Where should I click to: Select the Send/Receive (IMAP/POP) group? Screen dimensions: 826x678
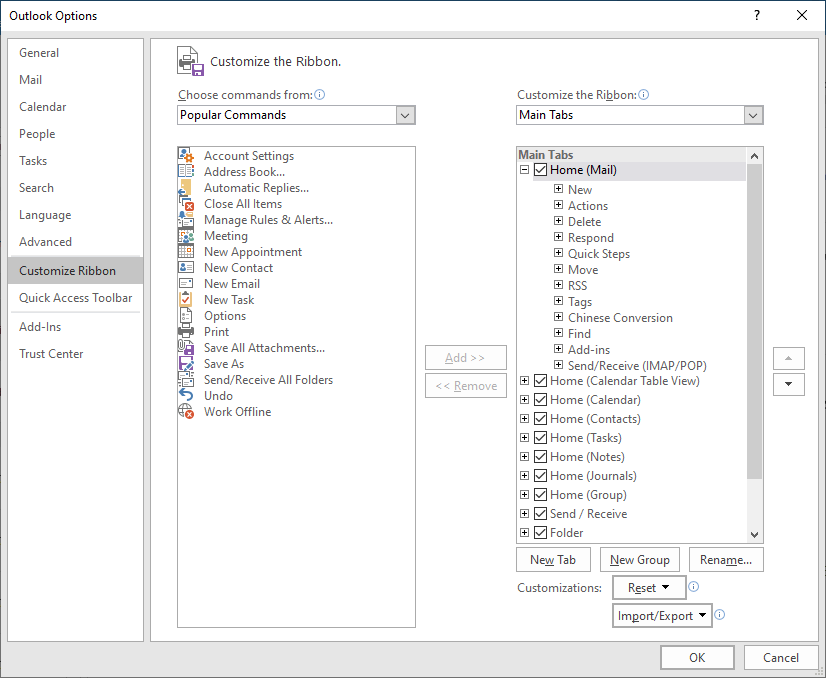(x=637, y=366)
